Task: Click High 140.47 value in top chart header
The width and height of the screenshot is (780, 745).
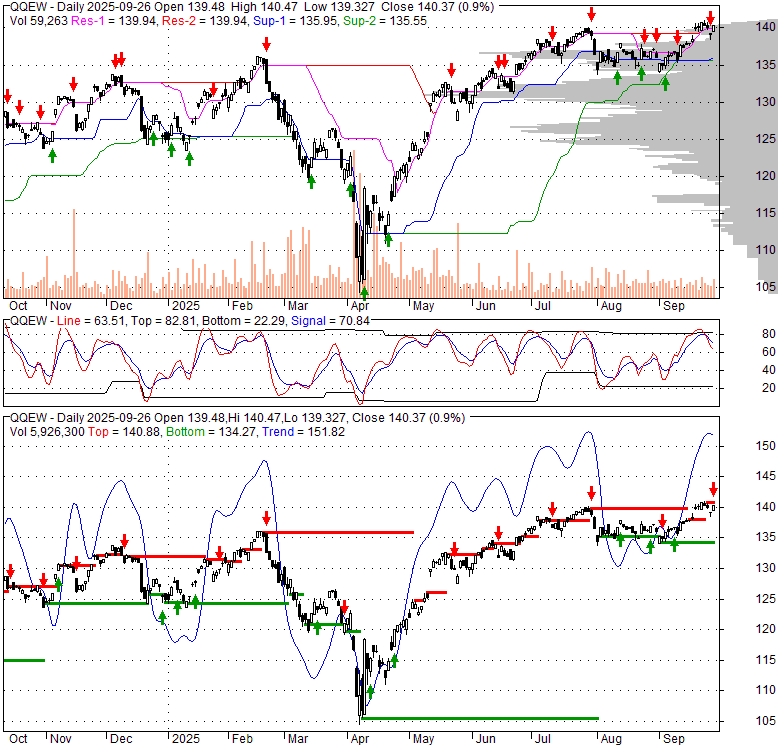Action: tap(263, 7)
